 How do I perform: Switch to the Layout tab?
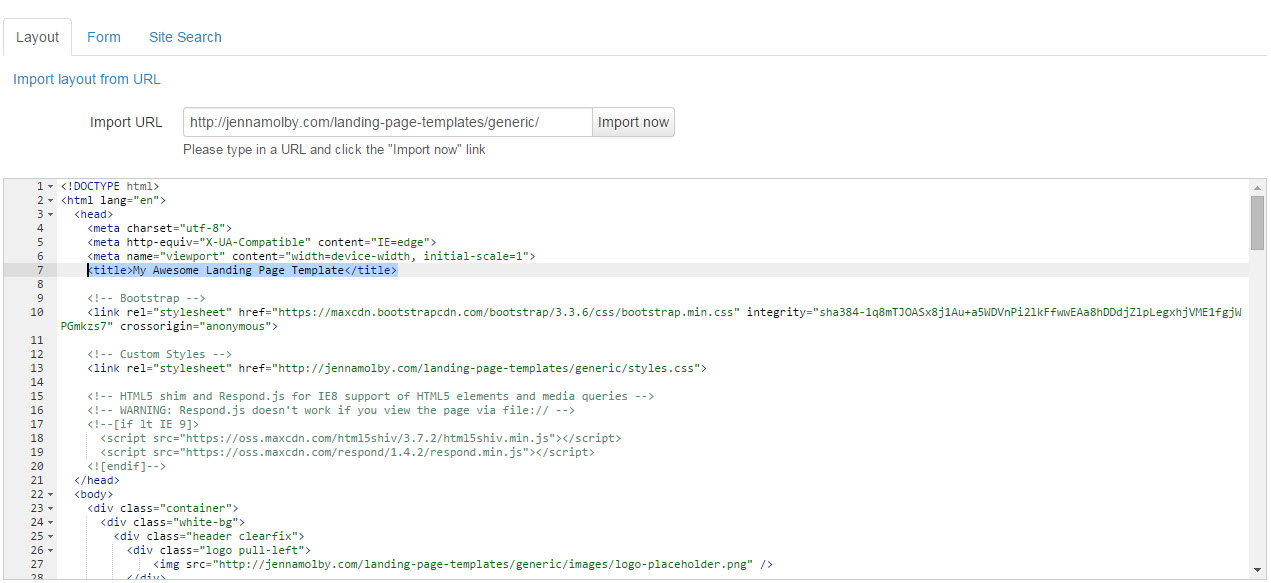38,37
